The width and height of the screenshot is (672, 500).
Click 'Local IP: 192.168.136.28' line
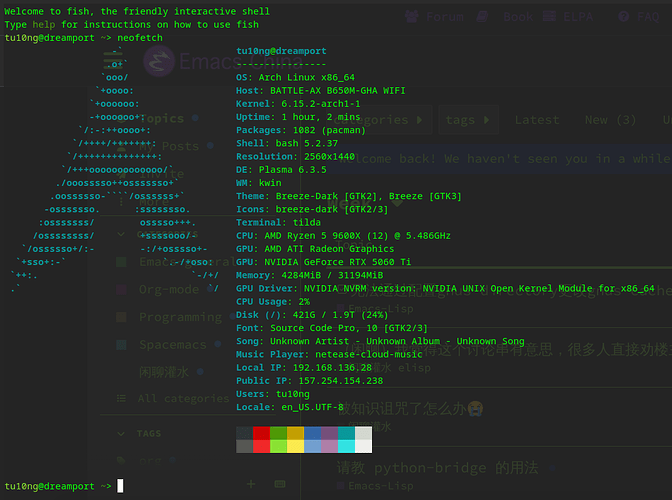[304, 368]
